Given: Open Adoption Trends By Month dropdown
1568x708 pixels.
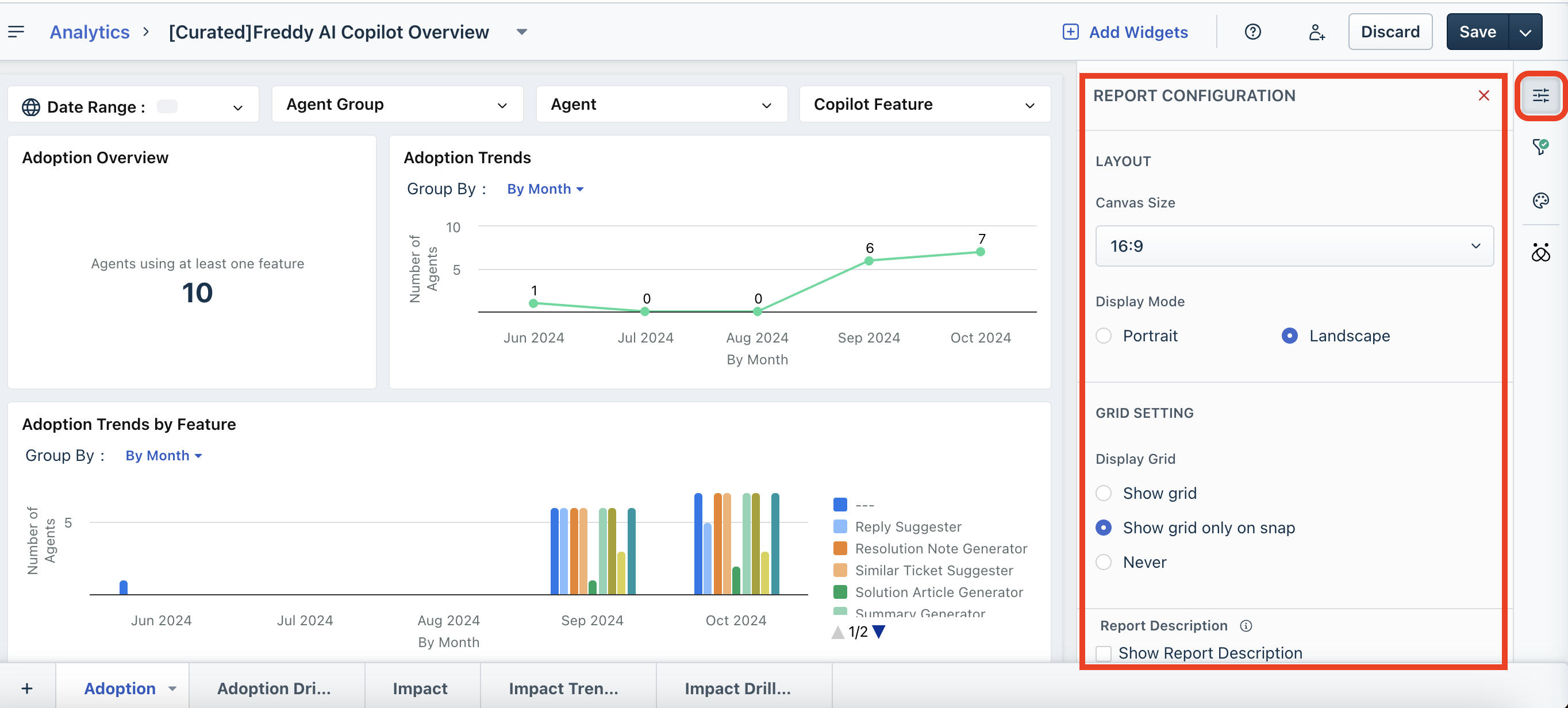Looking at the screenshot, I should click(545, 189).
